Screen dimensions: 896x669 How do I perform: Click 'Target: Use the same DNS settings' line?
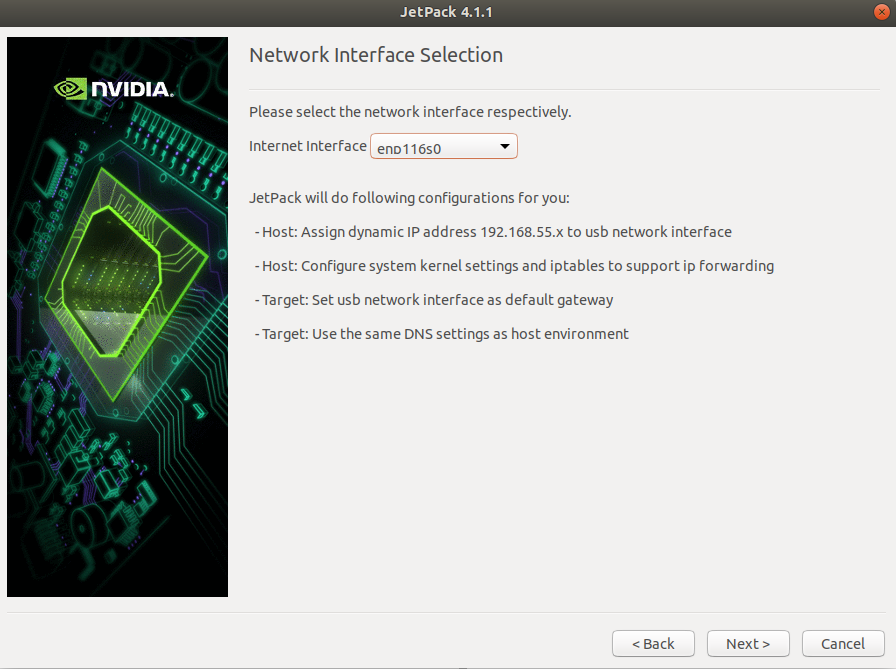coord(442,334)
